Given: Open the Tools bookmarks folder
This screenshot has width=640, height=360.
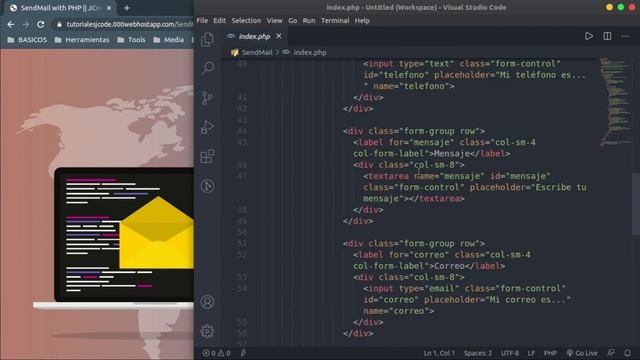Looking at the screenshot, I should (x=131, y=40).
